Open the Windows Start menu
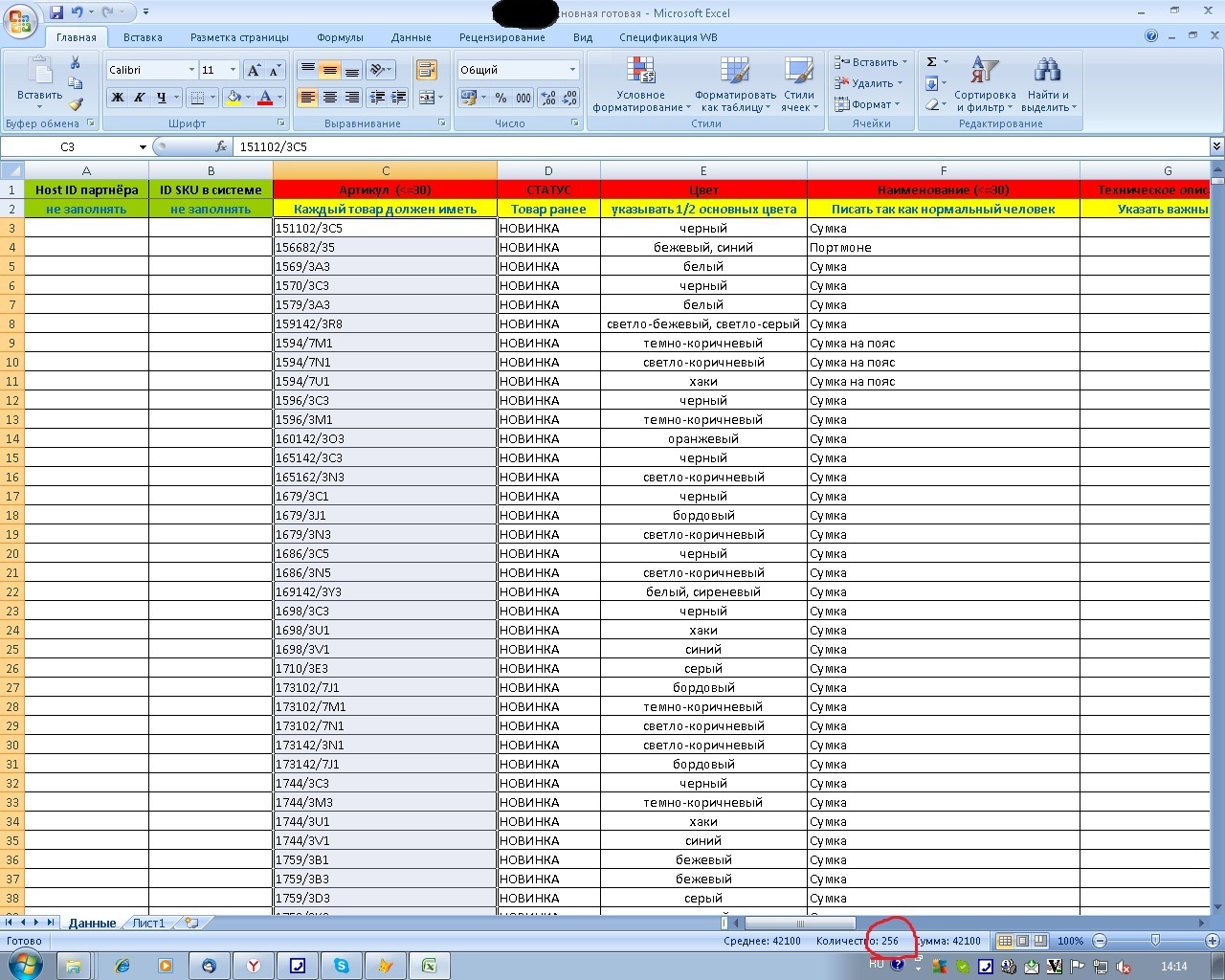1225x980 pixels. click(x=24, y=965)
